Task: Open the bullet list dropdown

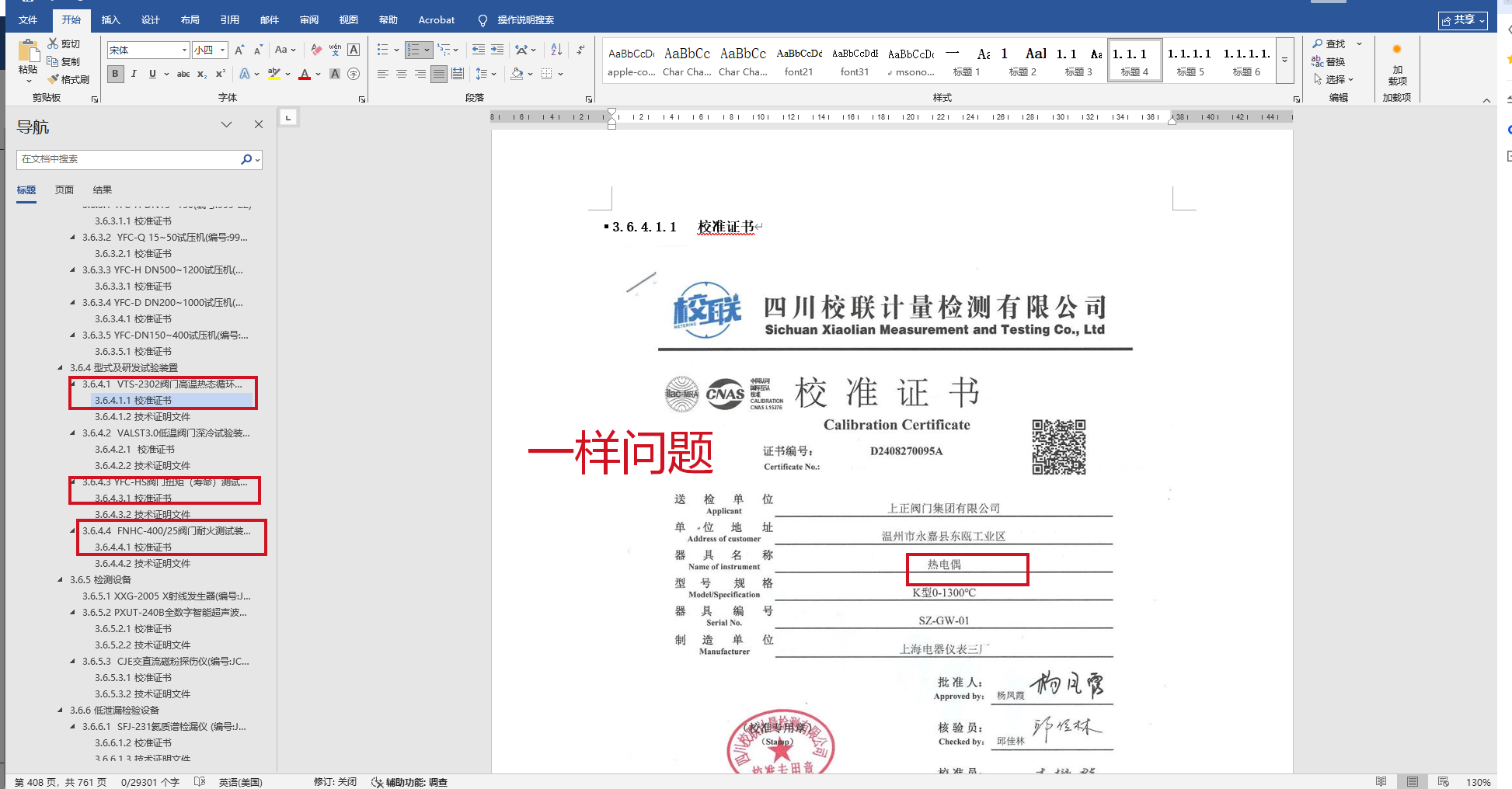Action: (396, 50)
